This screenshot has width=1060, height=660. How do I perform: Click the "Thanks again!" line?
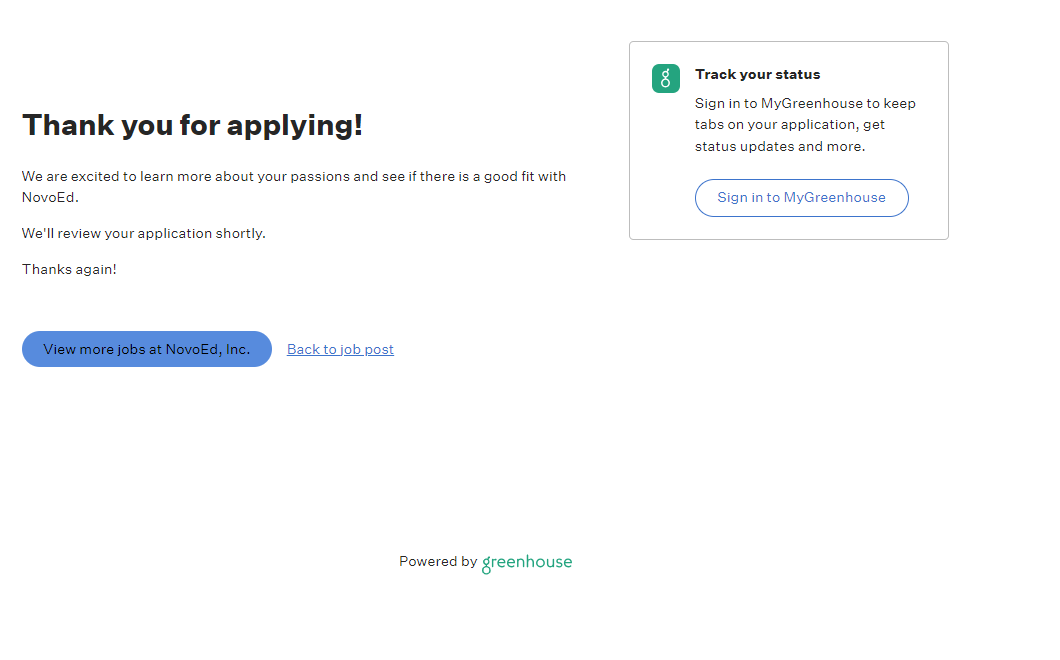pyautogui.click(x=70, y=269)
